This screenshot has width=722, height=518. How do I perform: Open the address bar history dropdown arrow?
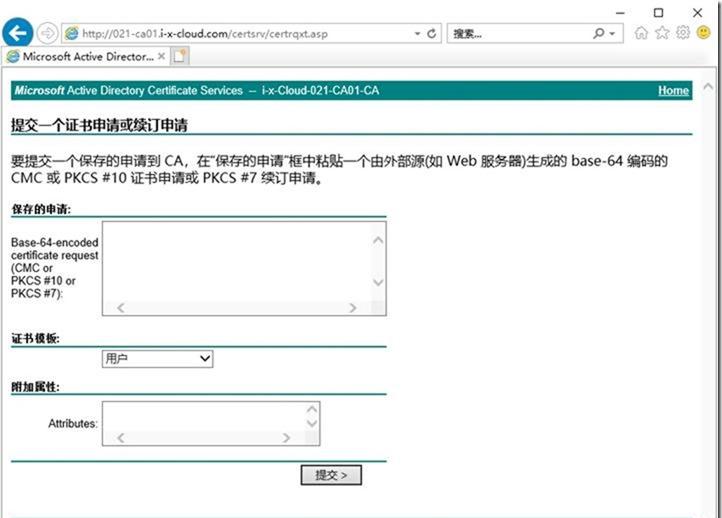pos(417,34)
